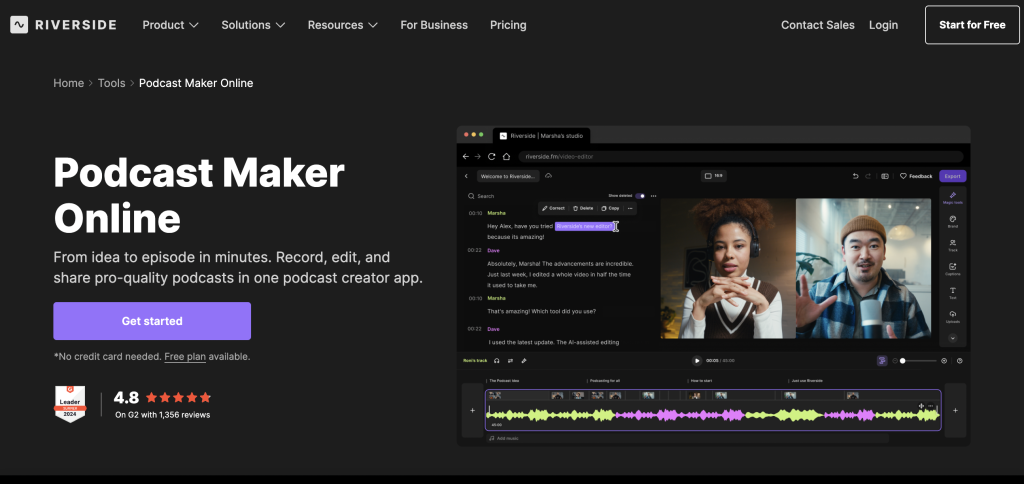Click highlighted text Riverside's new editor?

tap(584, 226)
